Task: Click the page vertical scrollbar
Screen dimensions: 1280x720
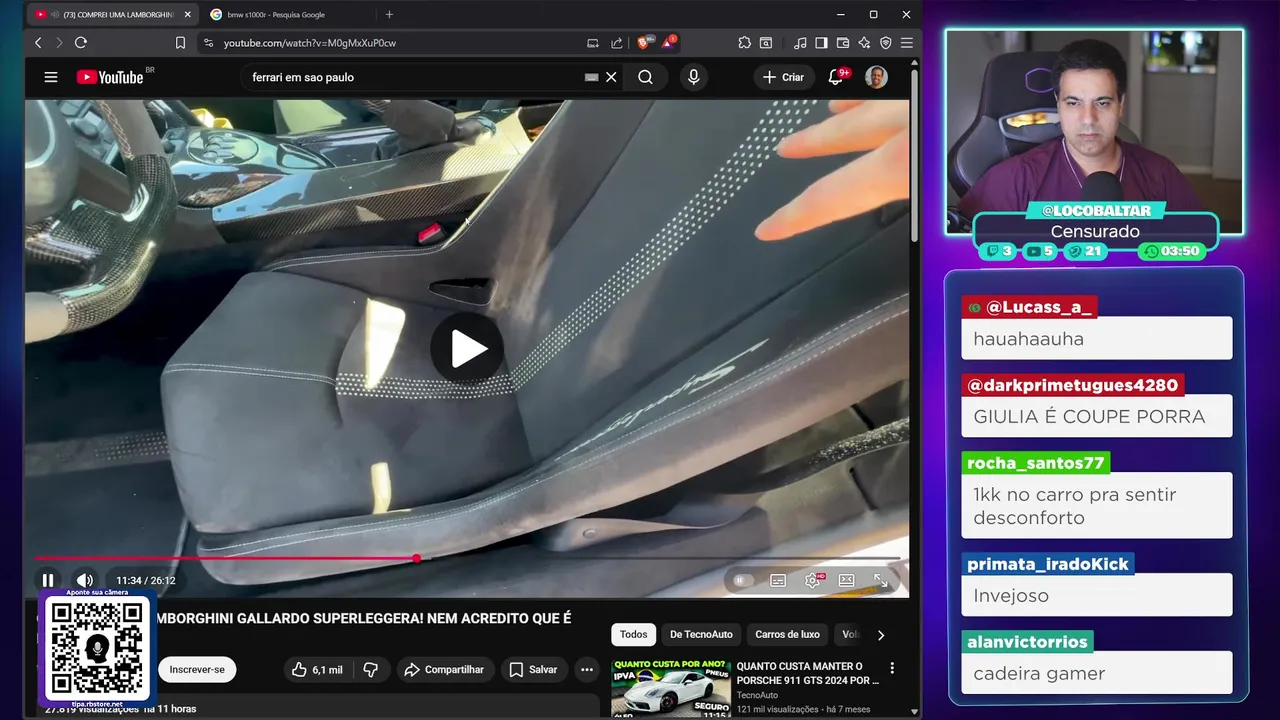Action: pyautogui.click(x=914, y=155)
